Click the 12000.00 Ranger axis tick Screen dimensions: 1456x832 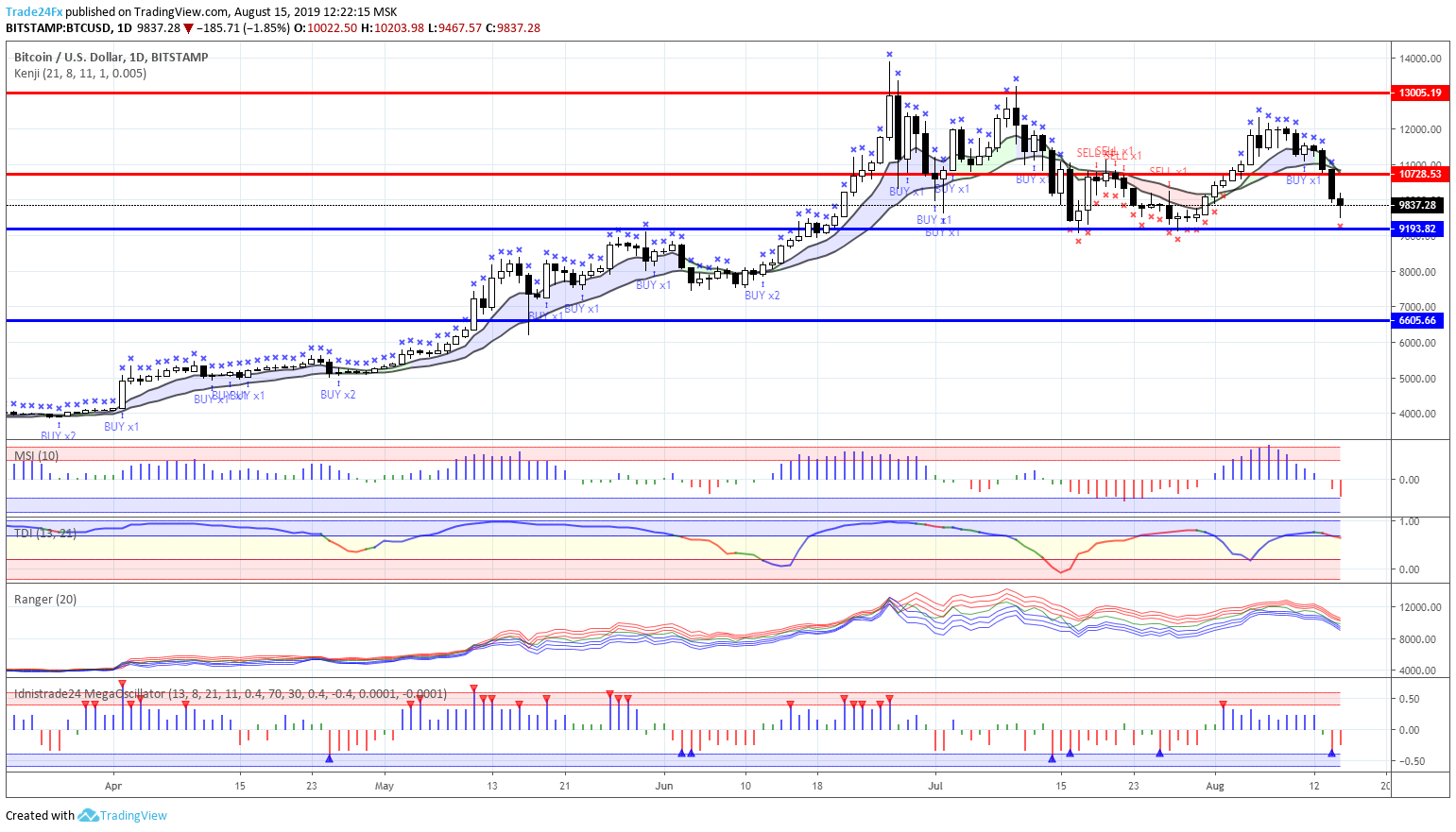coord(1420,607)
